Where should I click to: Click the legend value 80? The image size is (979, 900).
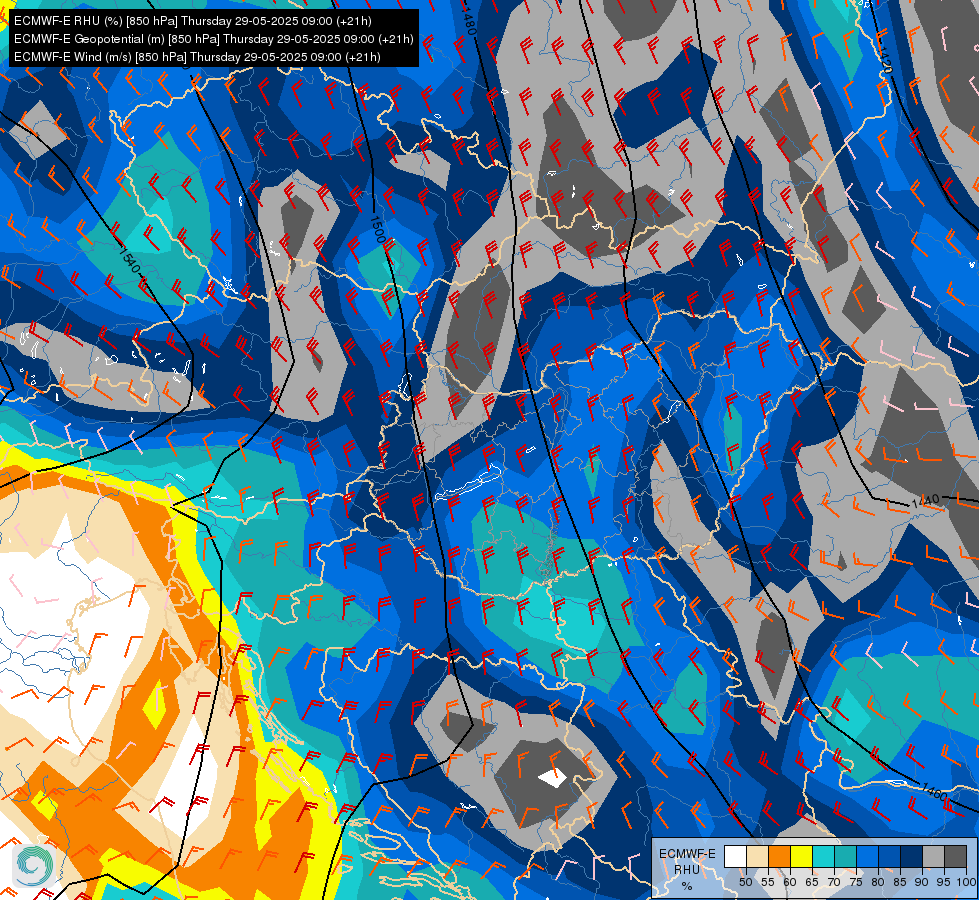(x=878, y=882)
